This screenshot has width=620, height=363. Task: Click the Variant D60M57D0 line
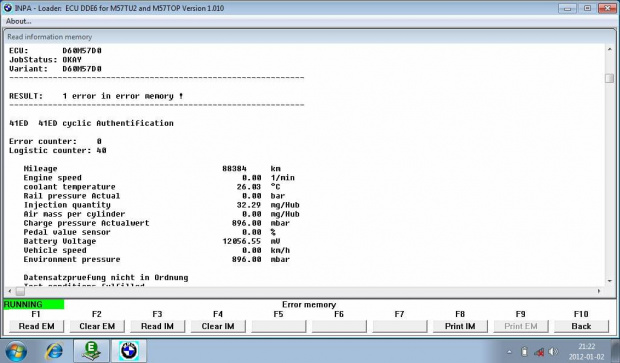tap(55, 69)
